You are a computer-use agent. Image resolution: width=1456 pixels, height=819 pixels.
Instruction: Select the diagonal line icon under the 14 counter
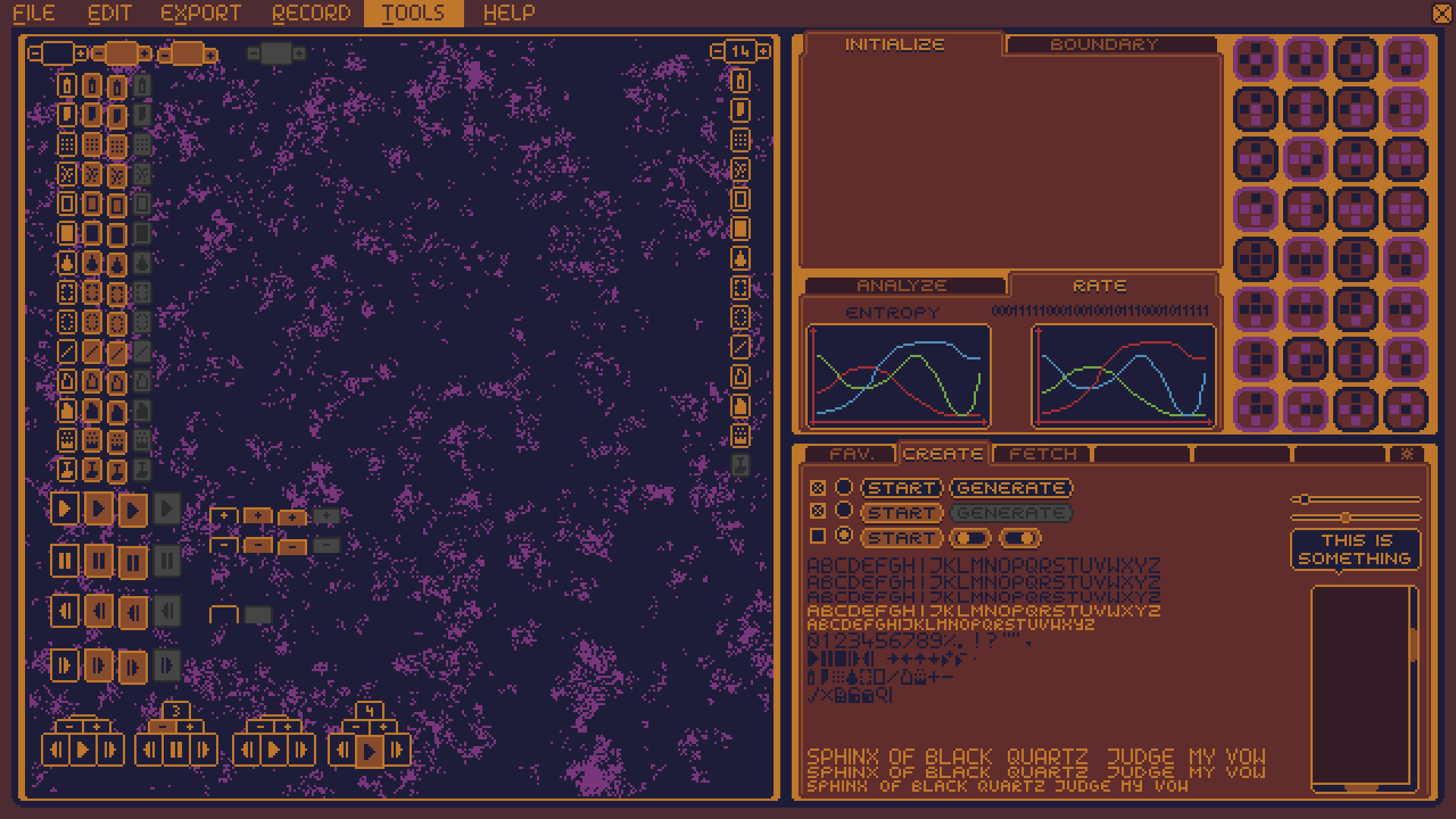tap(740, 347)
